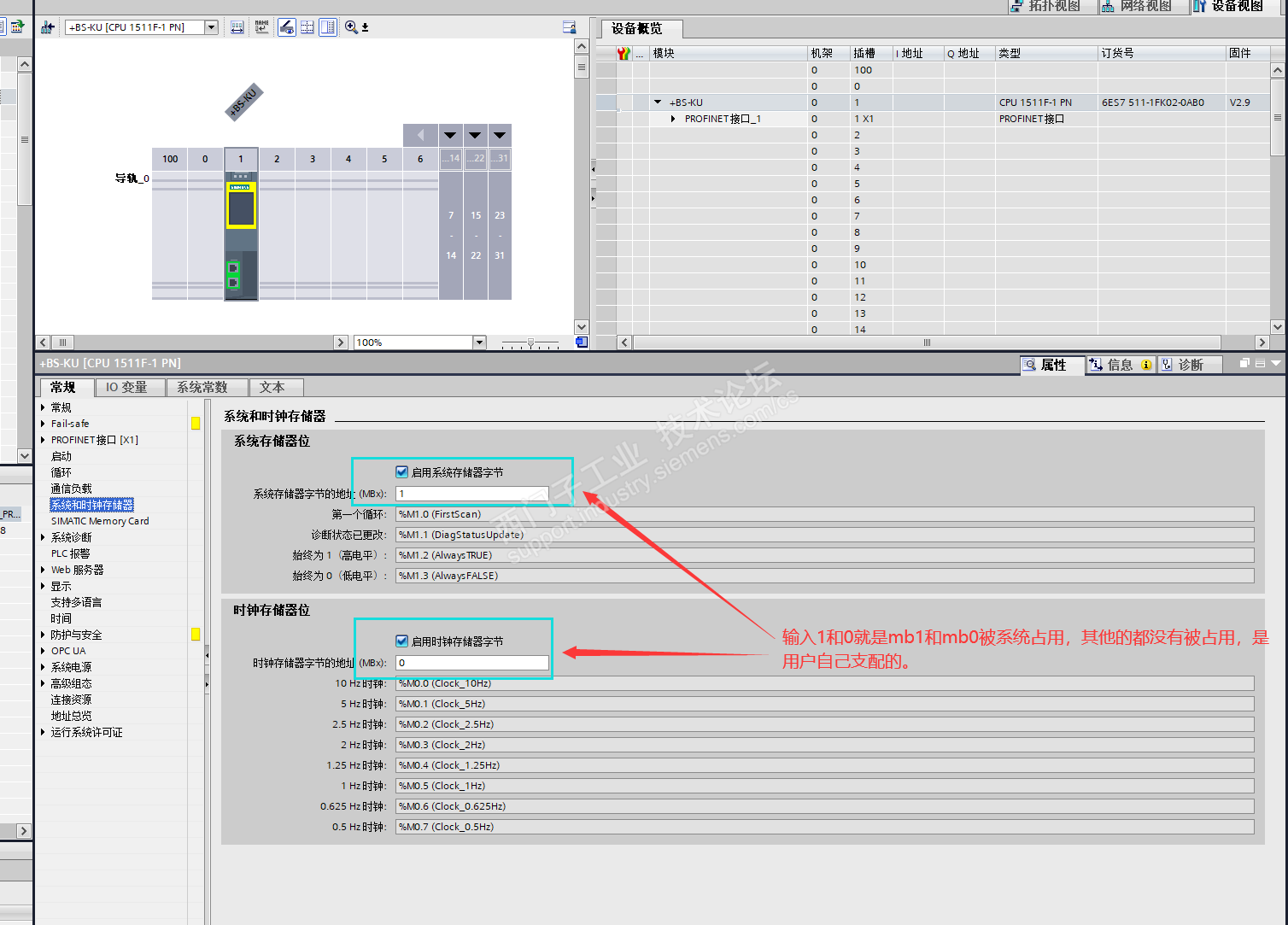Click the yellow marker next to 防护与安全
This screenshot has width=1288, height=925.
click(196, 635)
